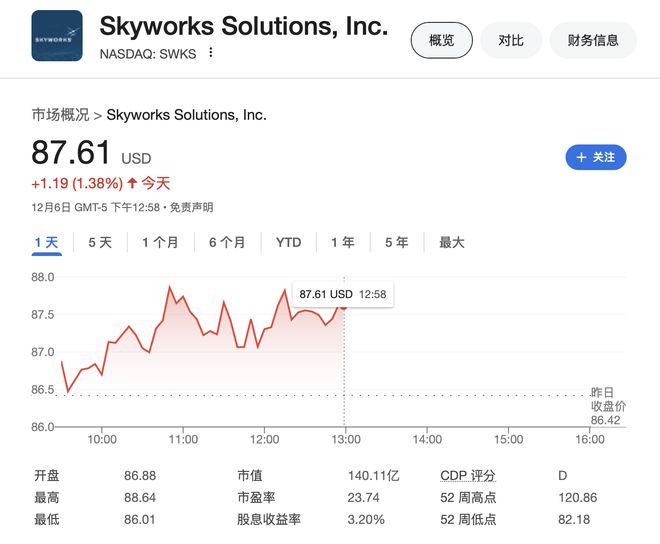
Task: Show the 5 年 chart range
Action: (396, 242)
